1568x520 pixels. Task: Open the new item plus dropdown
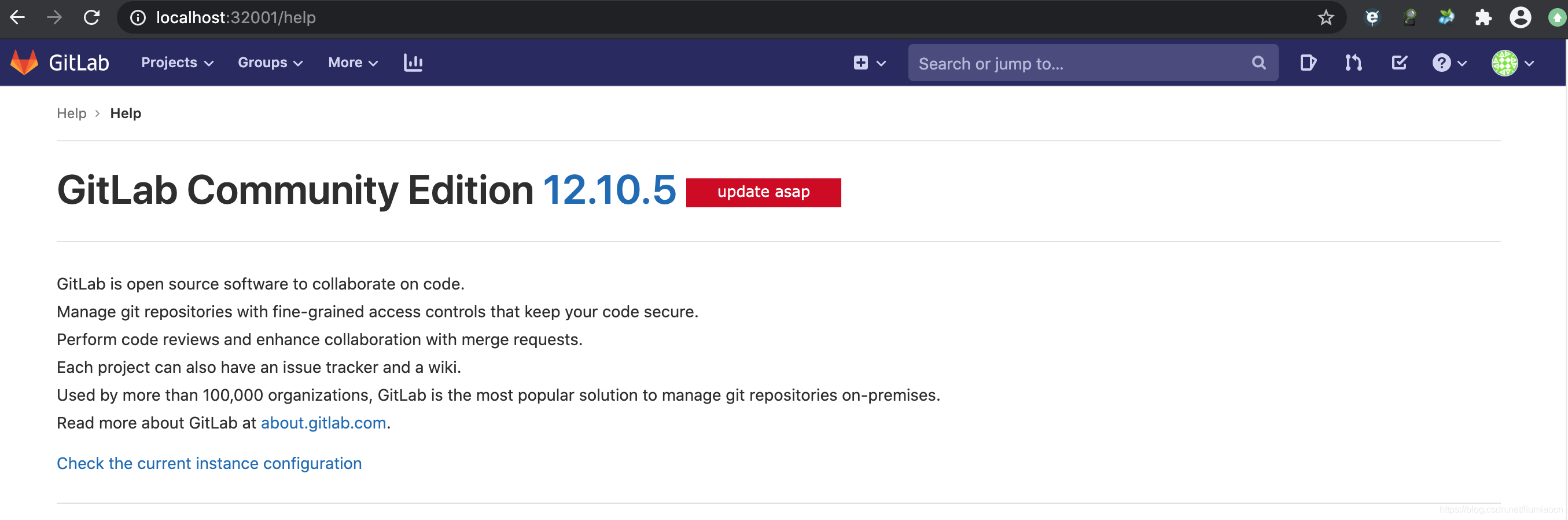pyautogui.click(x=869, y=63)
